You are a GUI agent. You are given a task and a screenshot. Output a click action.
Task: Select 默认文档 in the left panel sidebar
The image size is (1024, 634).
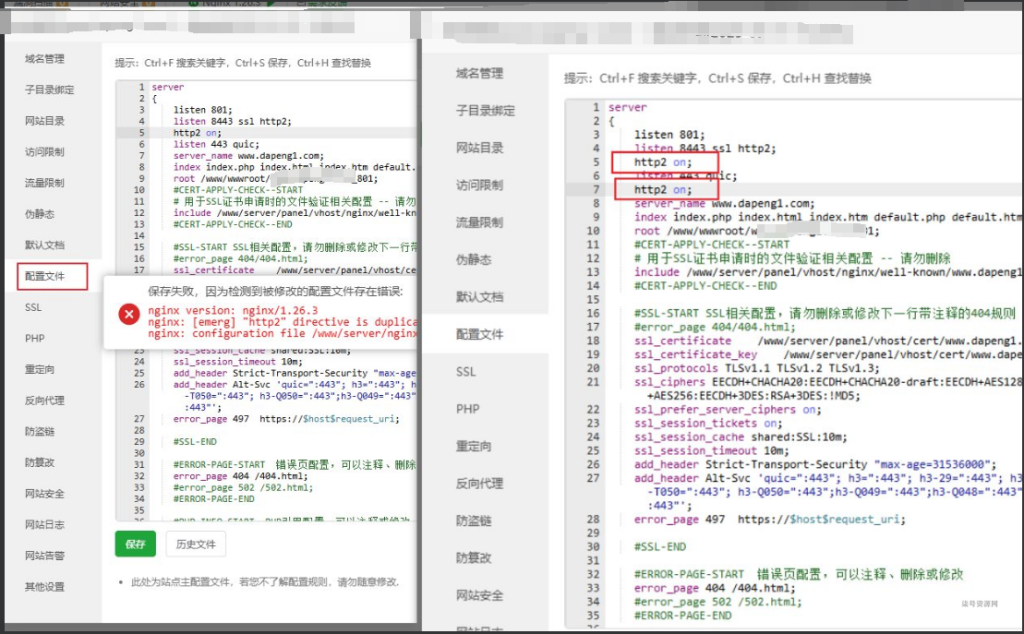(x=45, y=245)
